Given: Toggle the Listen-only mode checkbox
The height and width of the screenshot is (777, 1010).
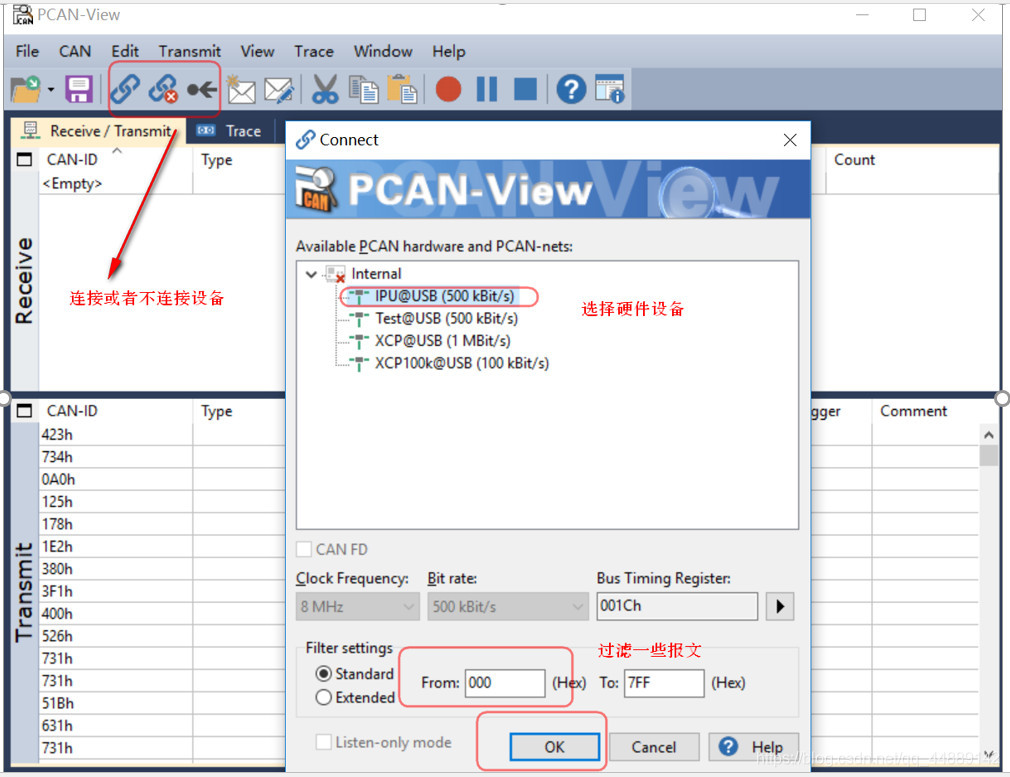Looking at the screenshot, I should tap(323, 742).
